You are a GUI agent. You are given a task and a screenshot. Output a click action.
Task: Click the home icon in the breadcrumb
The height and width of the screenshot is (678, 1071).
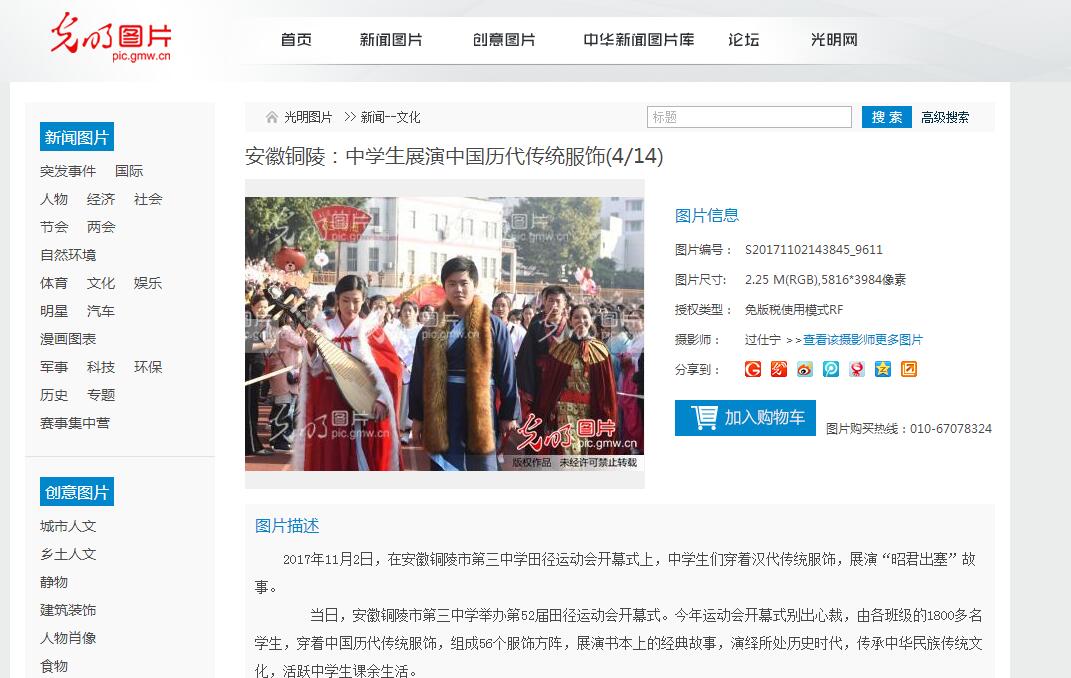[271, 117]
